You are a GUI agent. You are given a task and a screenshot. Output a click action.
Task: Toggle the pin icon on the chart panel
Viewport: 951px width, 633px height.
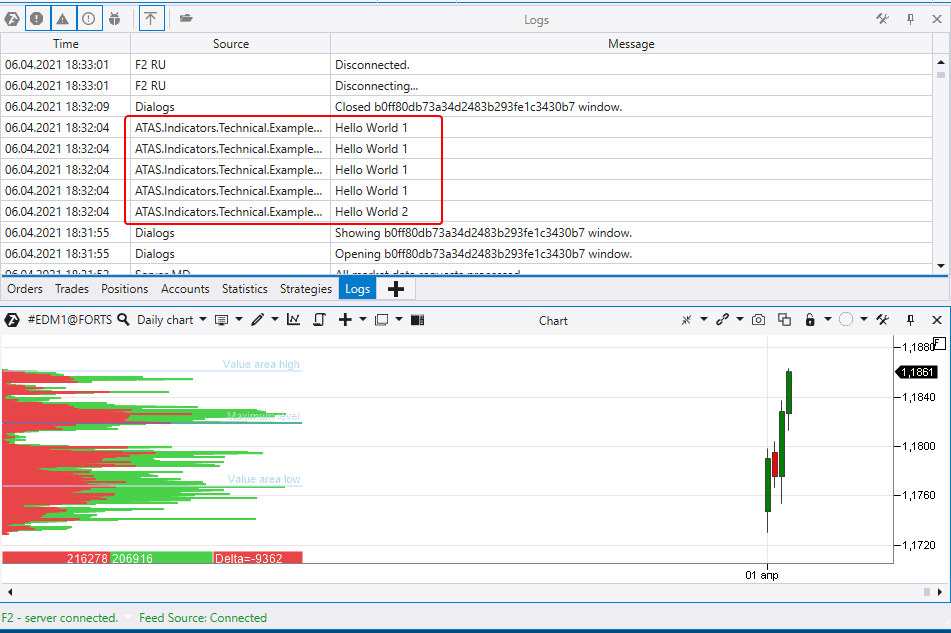click(x=911, y=319)
